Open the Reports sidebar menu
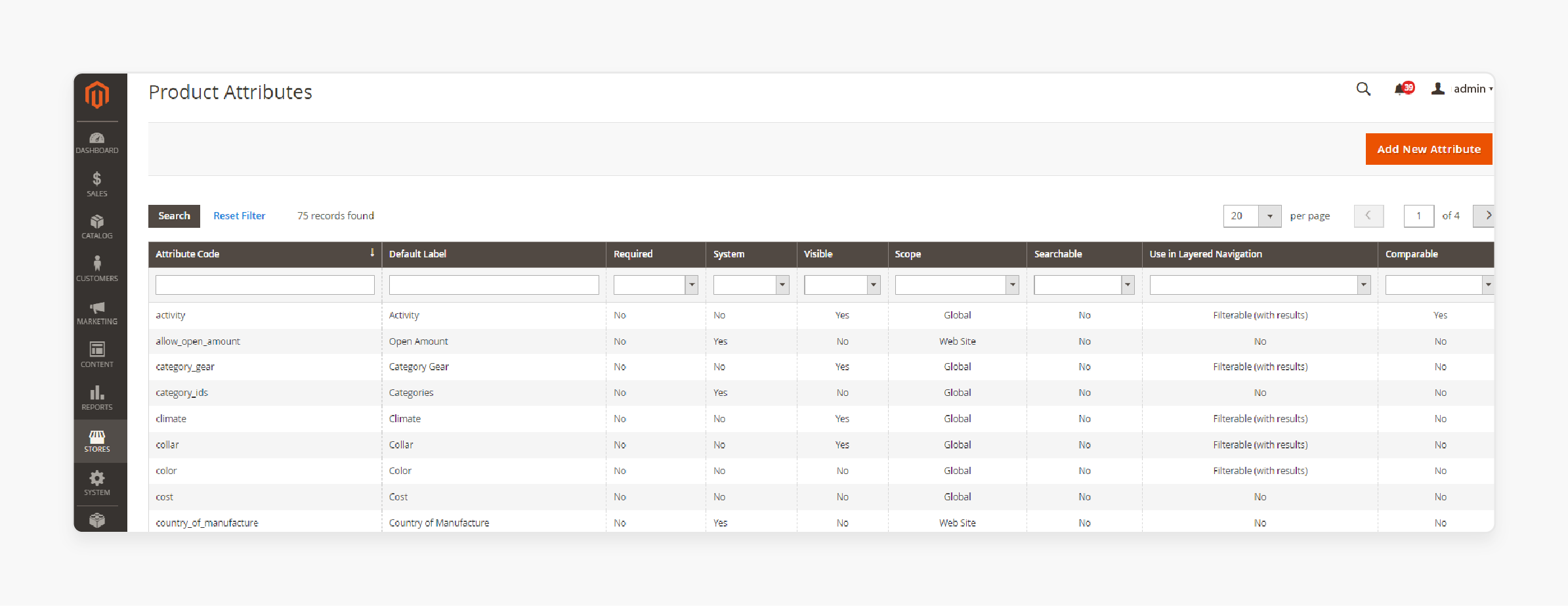 tap(97, 398)
